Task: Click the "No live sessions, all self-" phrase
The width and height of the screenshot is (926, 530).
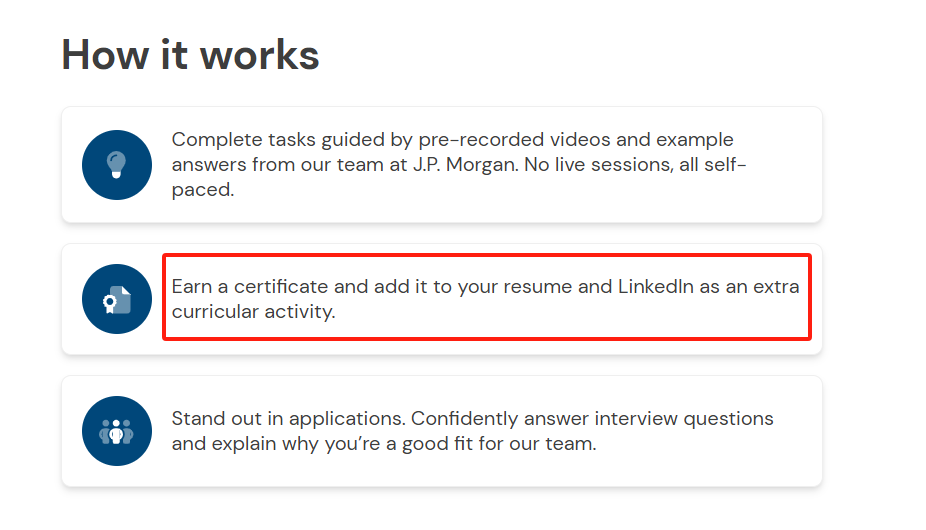Action: [x=635, y=164]
